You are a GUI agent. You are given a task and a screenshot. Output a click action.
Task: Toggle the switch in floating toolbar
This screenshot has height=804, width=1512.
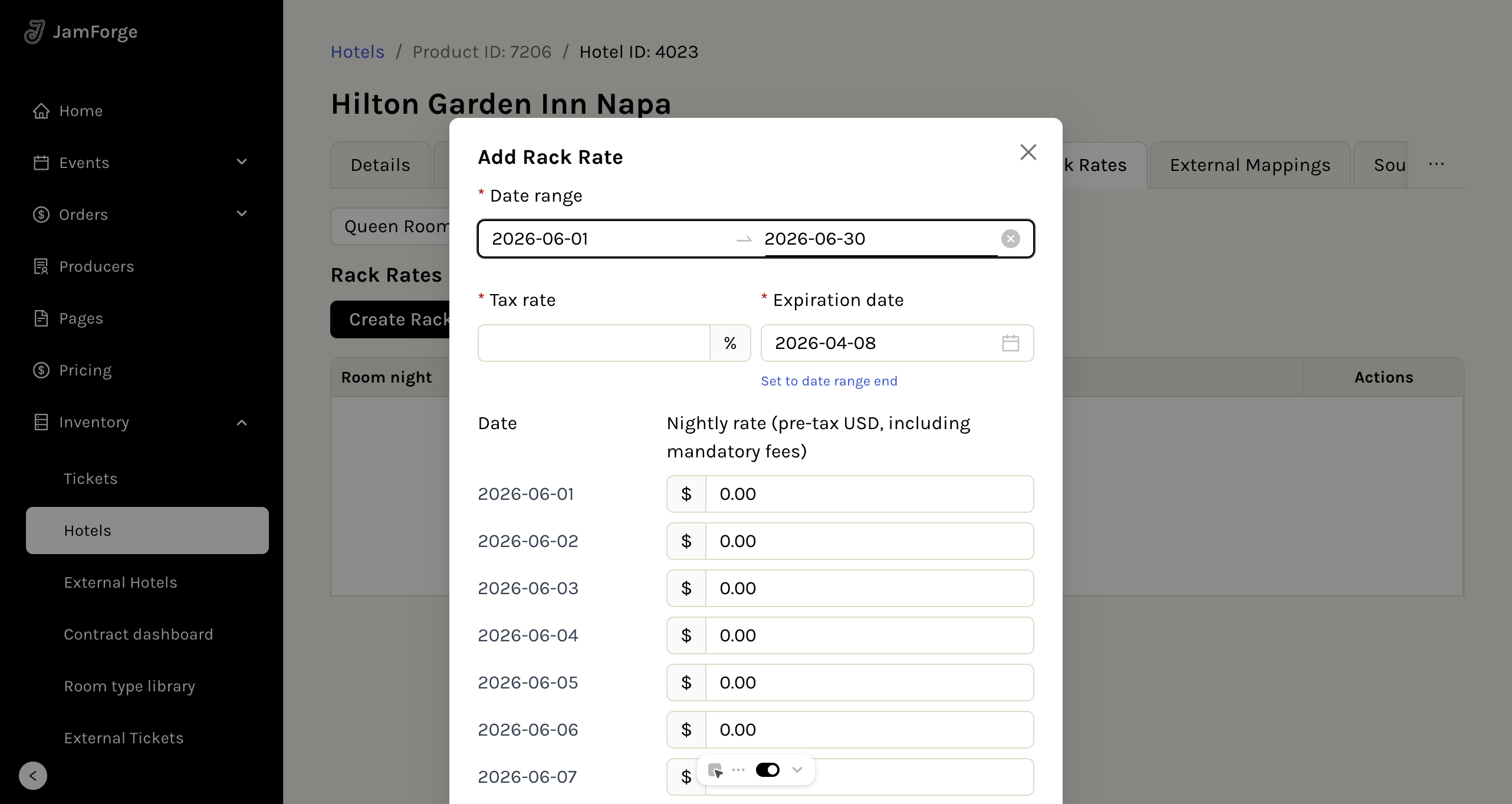point(767,770)
